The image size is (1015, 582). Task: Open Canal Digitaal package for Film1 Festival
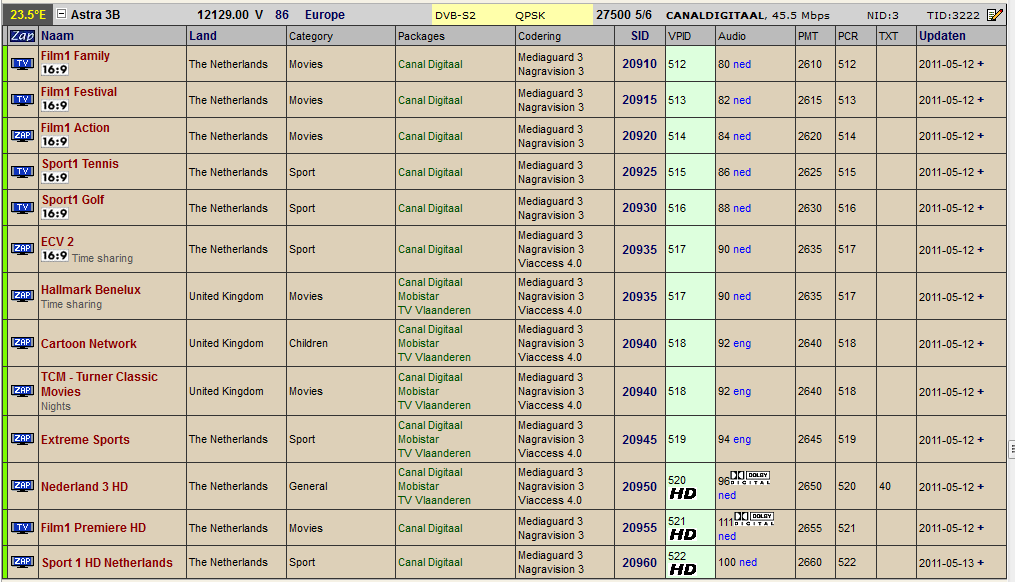[x=430, y=100]
